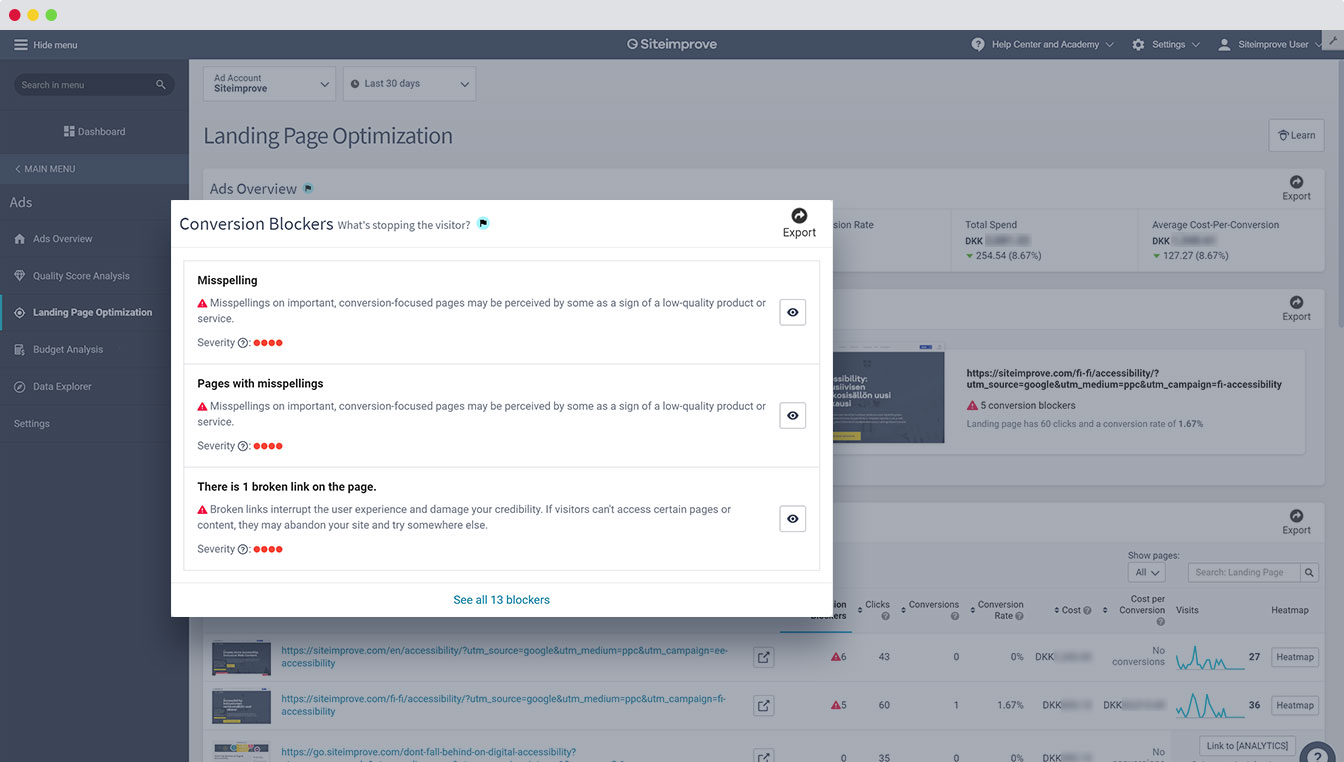The width and height of the screenshot is (1344, 762).
Task: Open Quality Score Analysis menu item
Action: (81, 276)
